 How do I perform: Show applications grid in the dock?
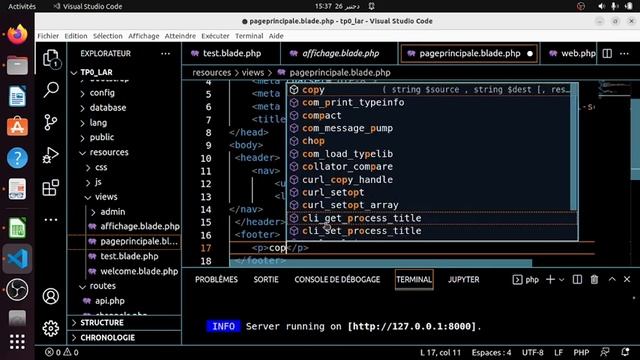click(17, 342)
